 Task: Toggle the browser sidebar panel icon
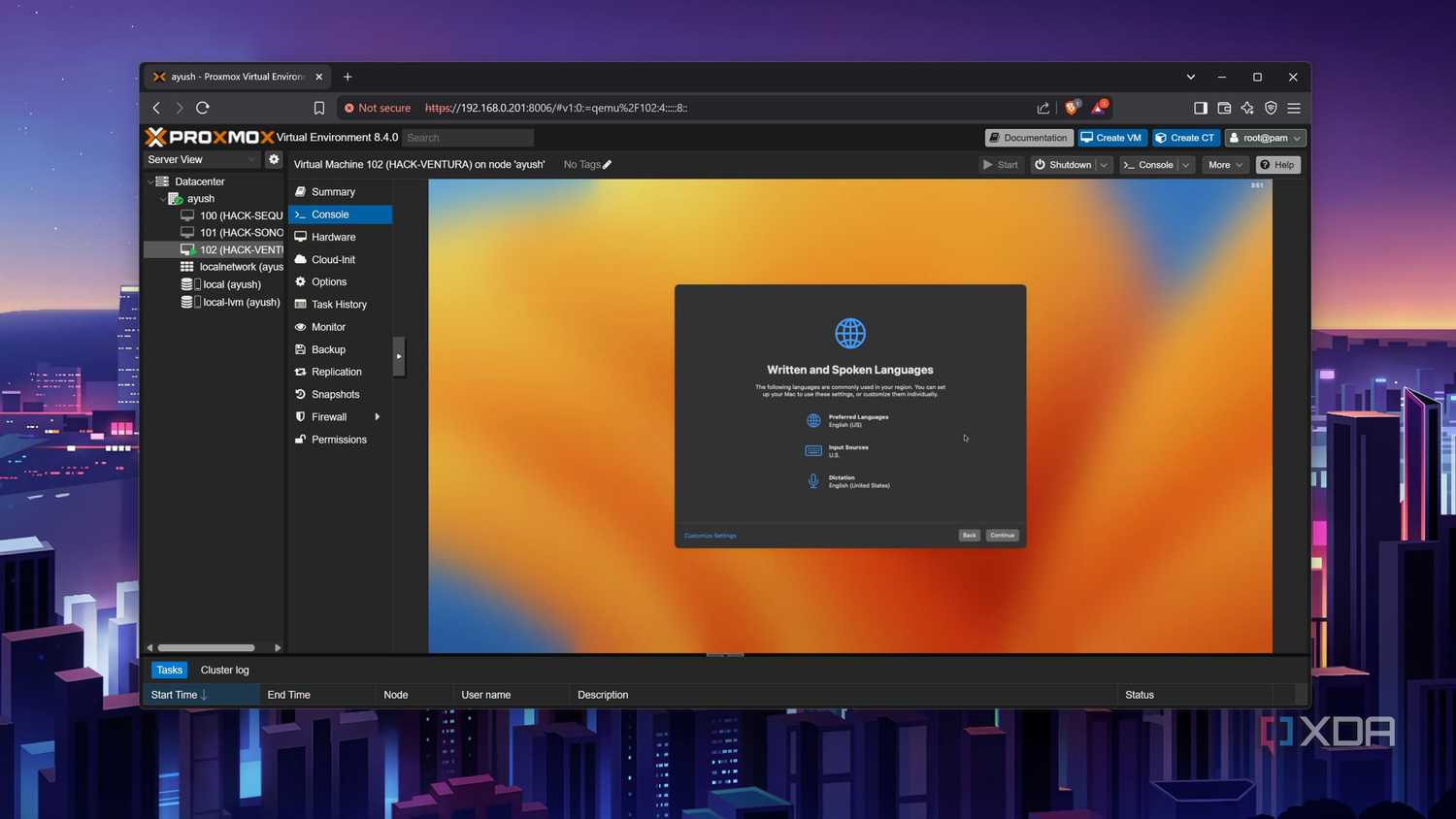pos(1201,108)
